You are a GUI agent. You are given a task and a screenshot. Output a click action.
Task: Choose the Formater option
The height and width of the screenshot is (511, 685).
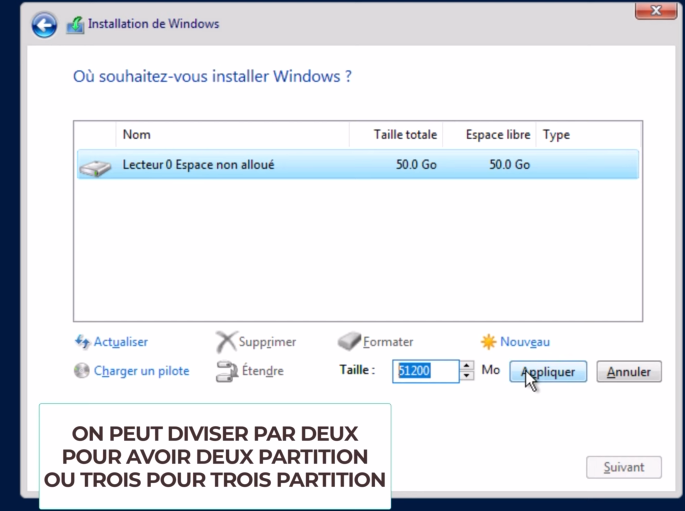coord(388,342)
